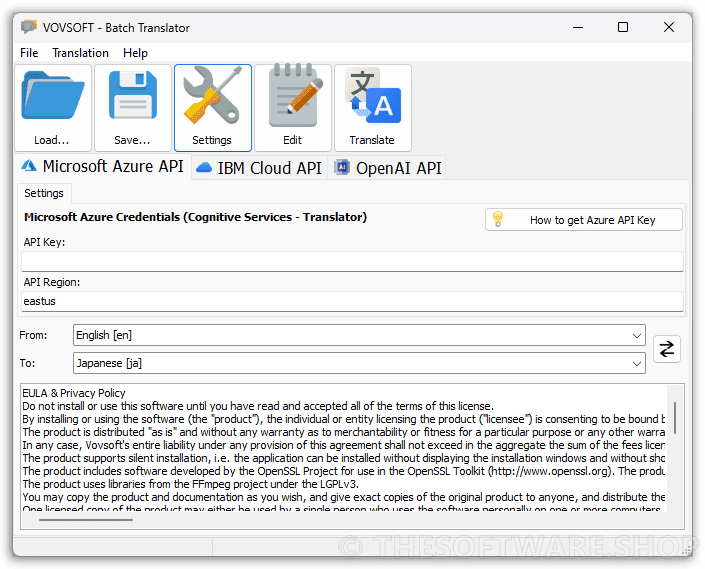
Task: Click the Load folder icon
Action: point(53,96)
